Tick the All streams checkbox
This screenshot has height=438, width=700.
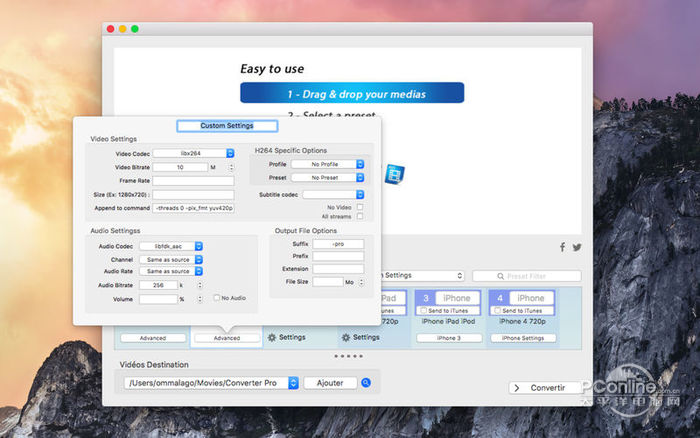pos(360,217)
